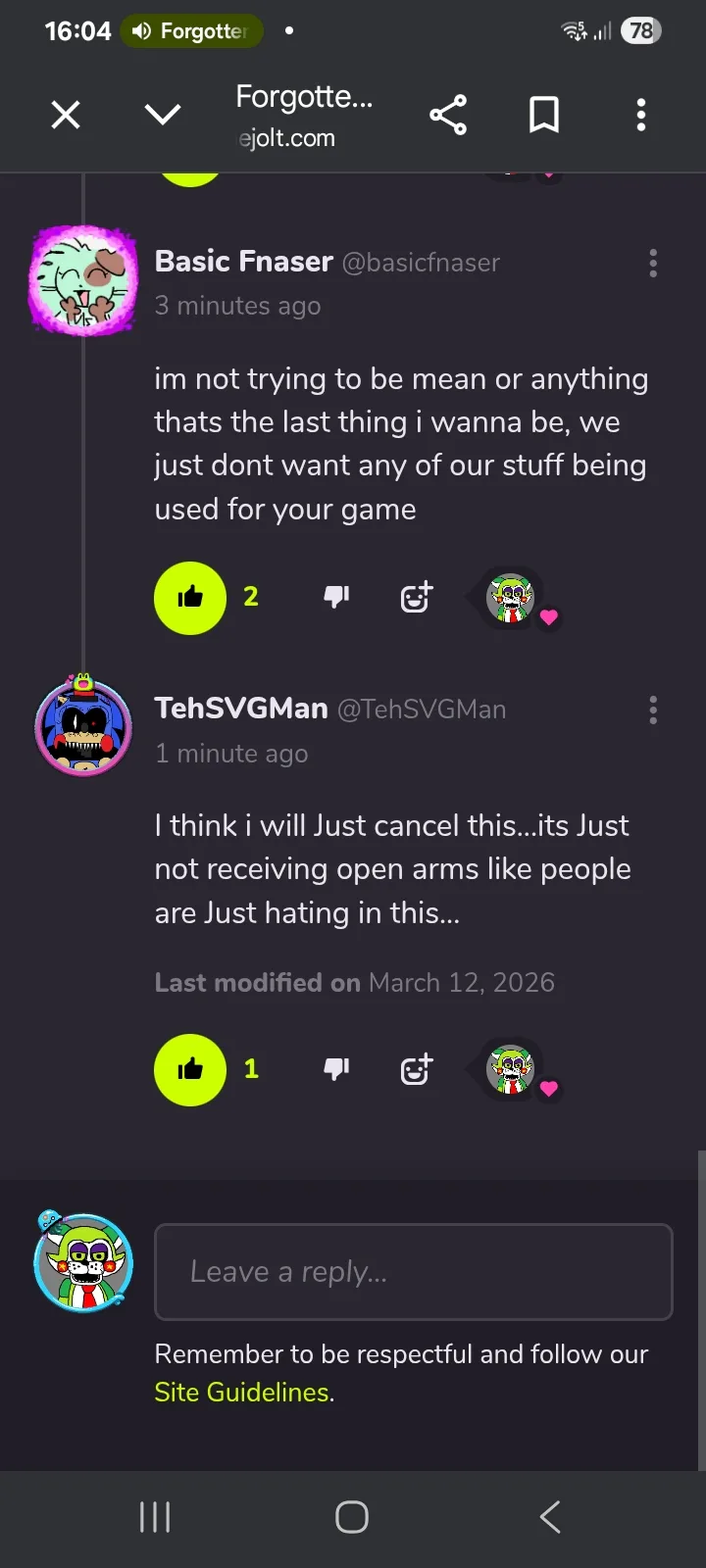This screenshot has width=706, height=1568.
Task: Expand the chevron-down tab minimize arrow
Action: point(163,116)
